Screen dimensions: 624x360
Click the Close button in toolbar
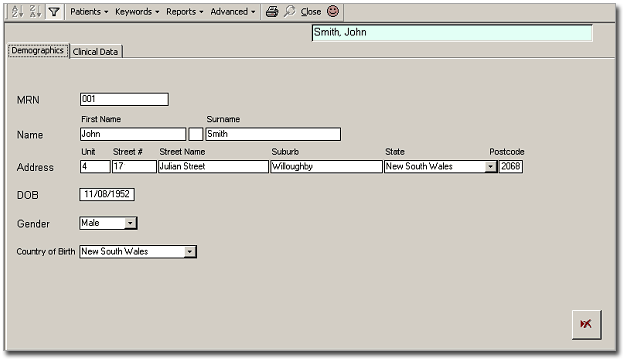pyautogui.click(x=311, y=12)
